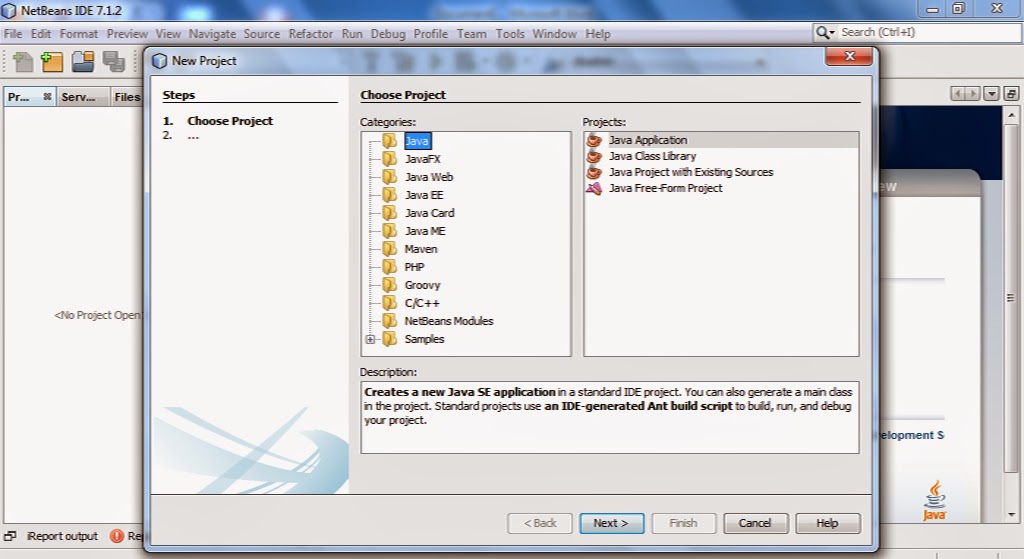Screen dimensions: 1024x559
Task: Select the Maven category
Action: [421, 249]
